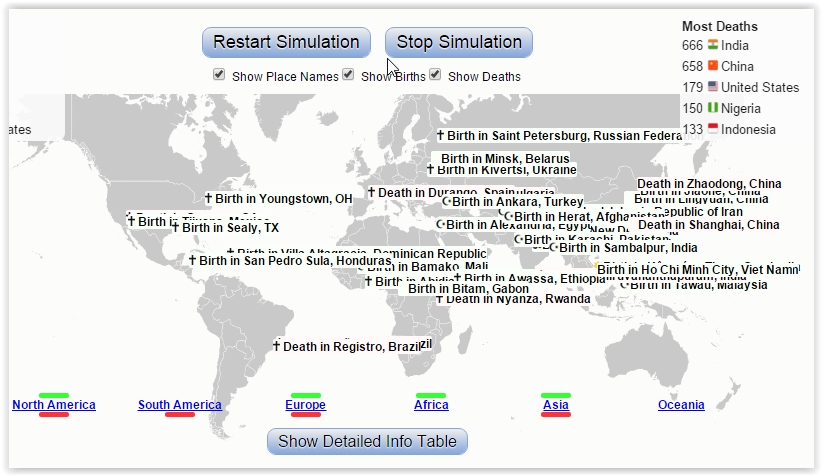822x476 pixels.
Task: Click 'Birth in Herat, Afghanistan' label
Action: tap(590, 217)
